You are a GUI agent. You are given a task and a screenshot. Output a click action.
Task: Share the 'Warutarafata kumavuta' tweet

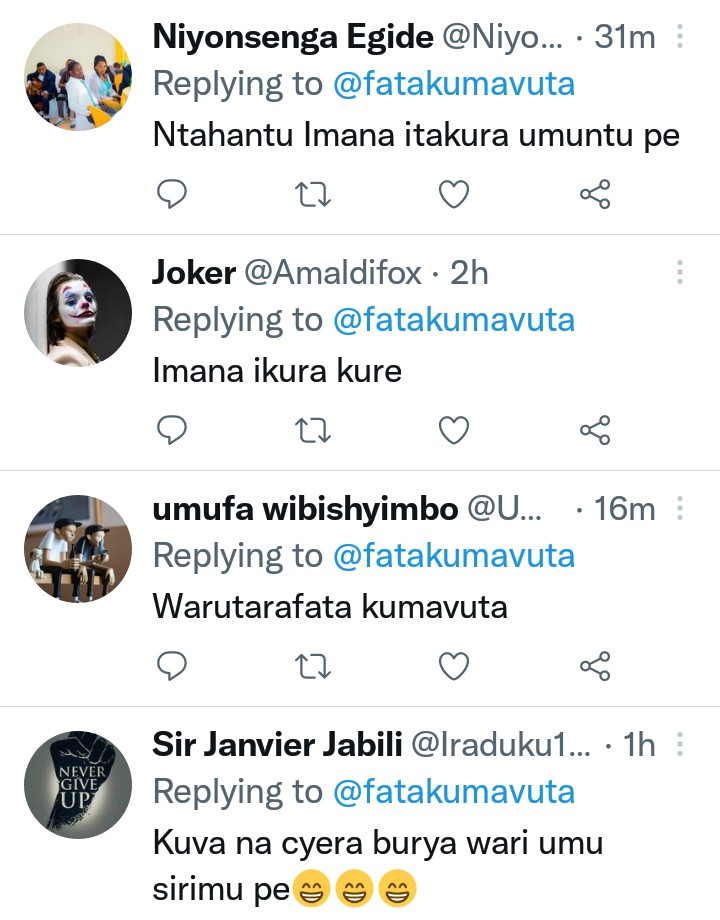595,665
